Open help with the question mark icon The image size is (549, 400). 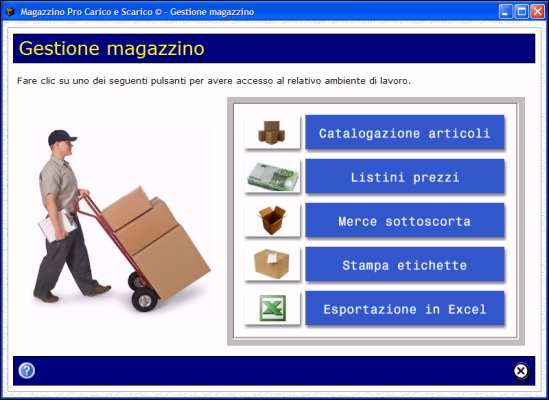[27, 371]
